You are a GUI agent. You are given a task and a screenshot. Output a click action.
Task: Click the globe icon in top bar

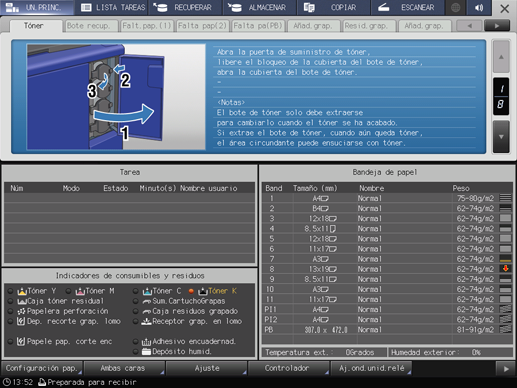click(x=456, y=7)
